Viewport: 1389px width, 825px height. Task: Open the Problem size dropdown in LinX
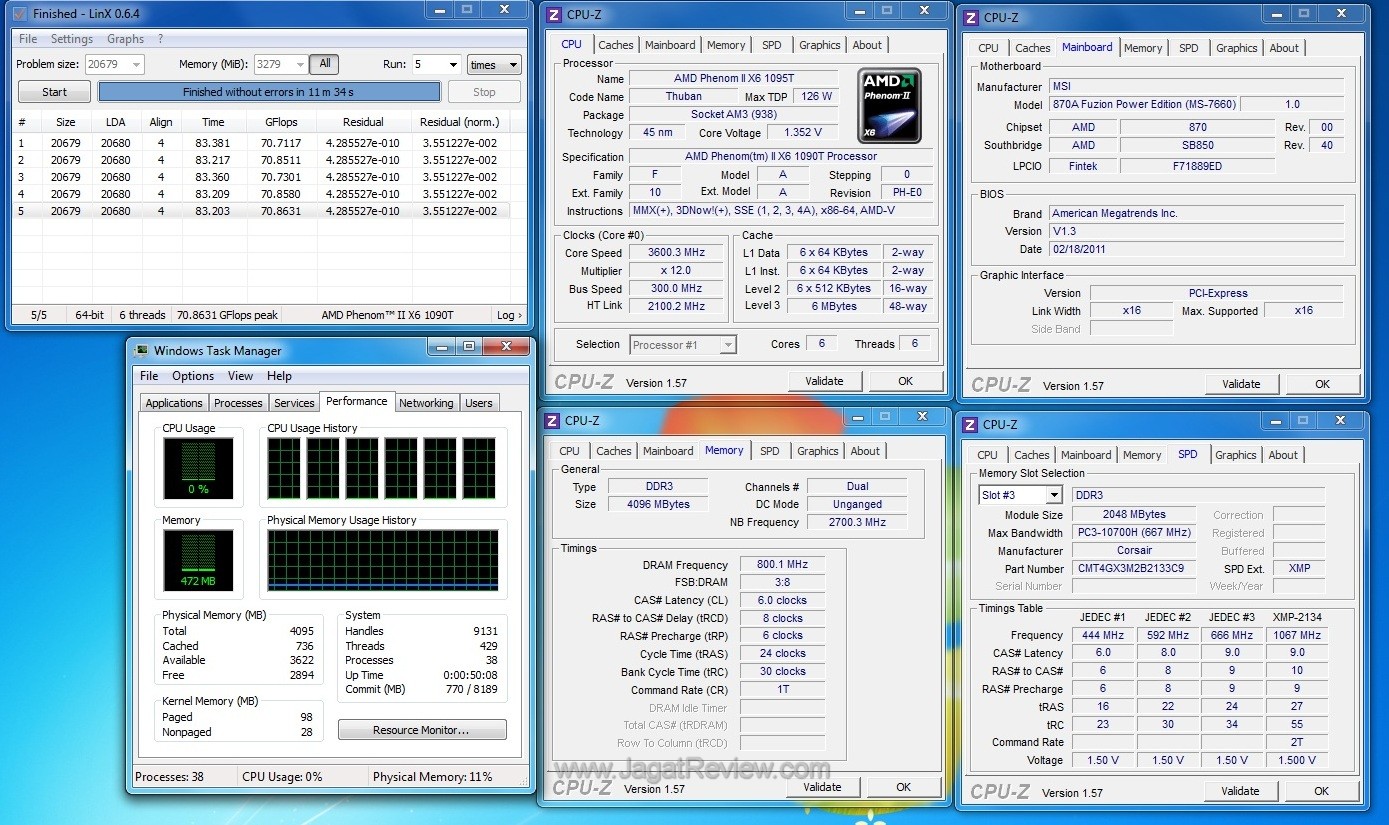(x=135, y=65)
